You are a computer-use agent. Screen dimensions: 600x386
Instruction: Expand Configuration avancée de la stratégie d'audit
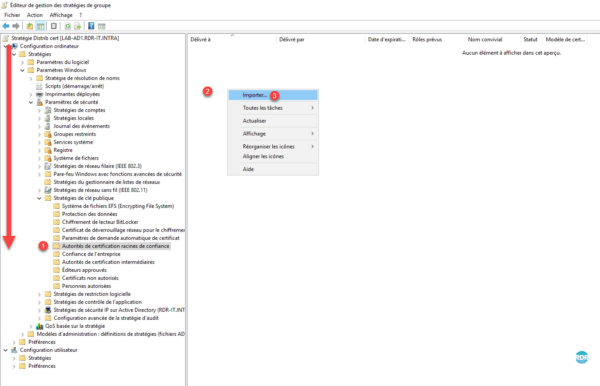39,318
